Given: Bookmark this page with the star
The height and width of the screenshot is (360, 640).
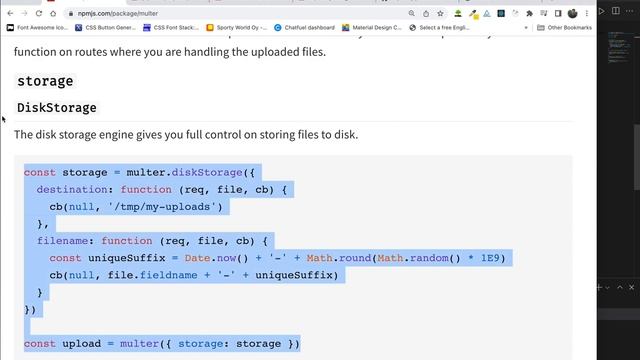Looking at the screenshot, I should tap(440, 13).
